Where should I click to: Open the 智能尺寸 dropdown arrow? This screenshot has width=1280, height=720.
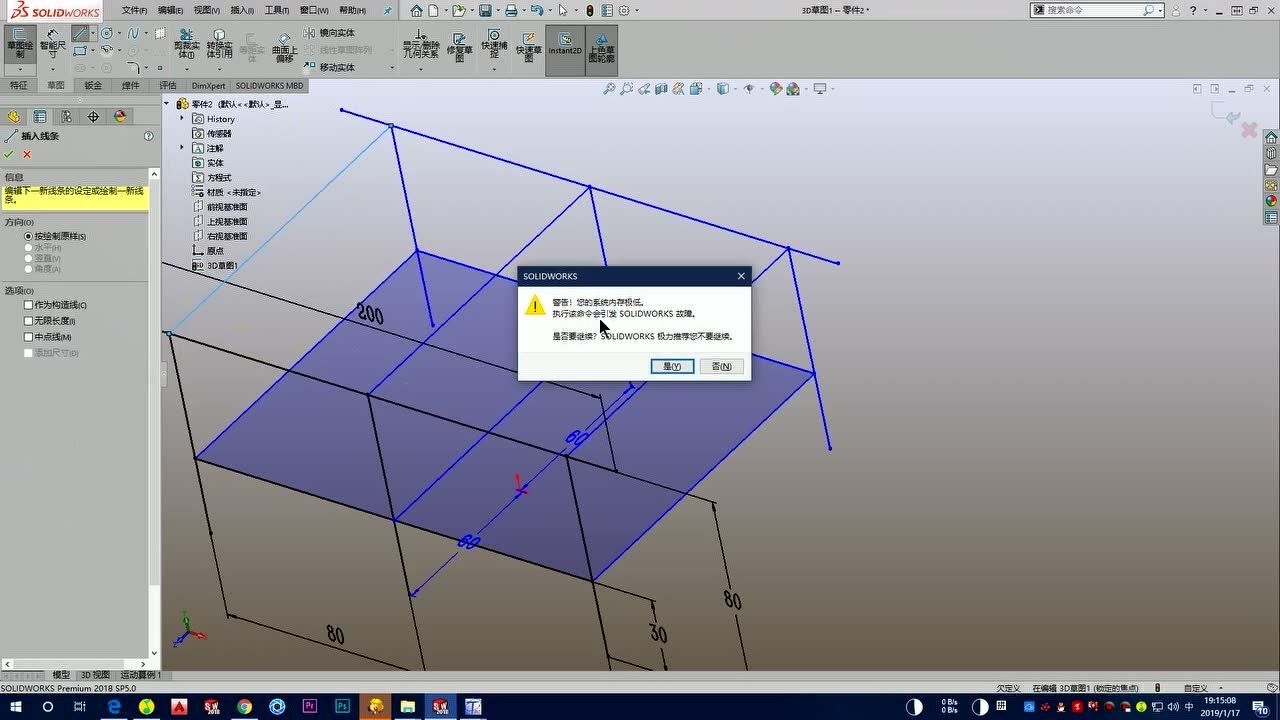(x=53, y=69)
